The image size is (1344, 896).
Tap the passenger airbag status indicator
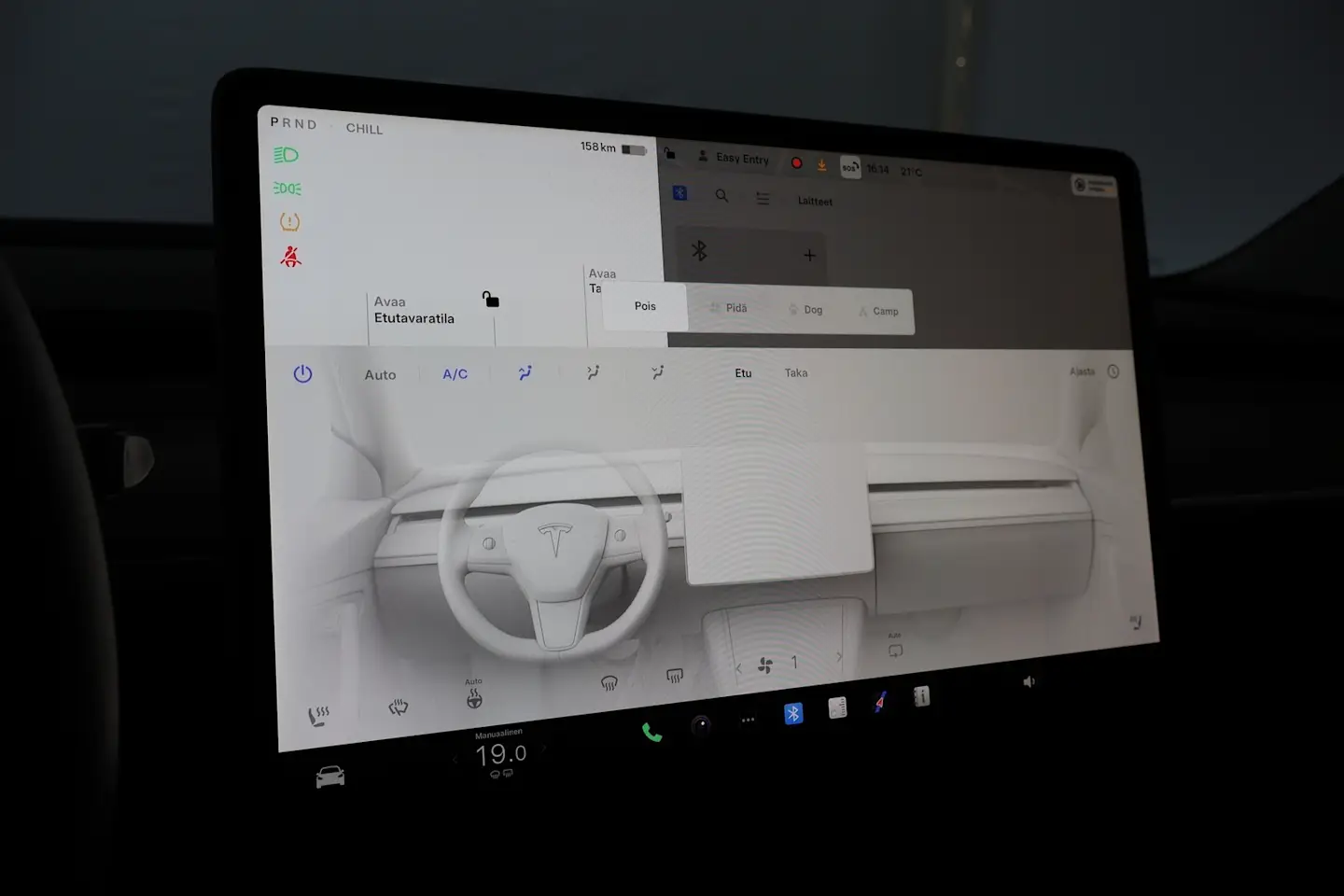1093,186
